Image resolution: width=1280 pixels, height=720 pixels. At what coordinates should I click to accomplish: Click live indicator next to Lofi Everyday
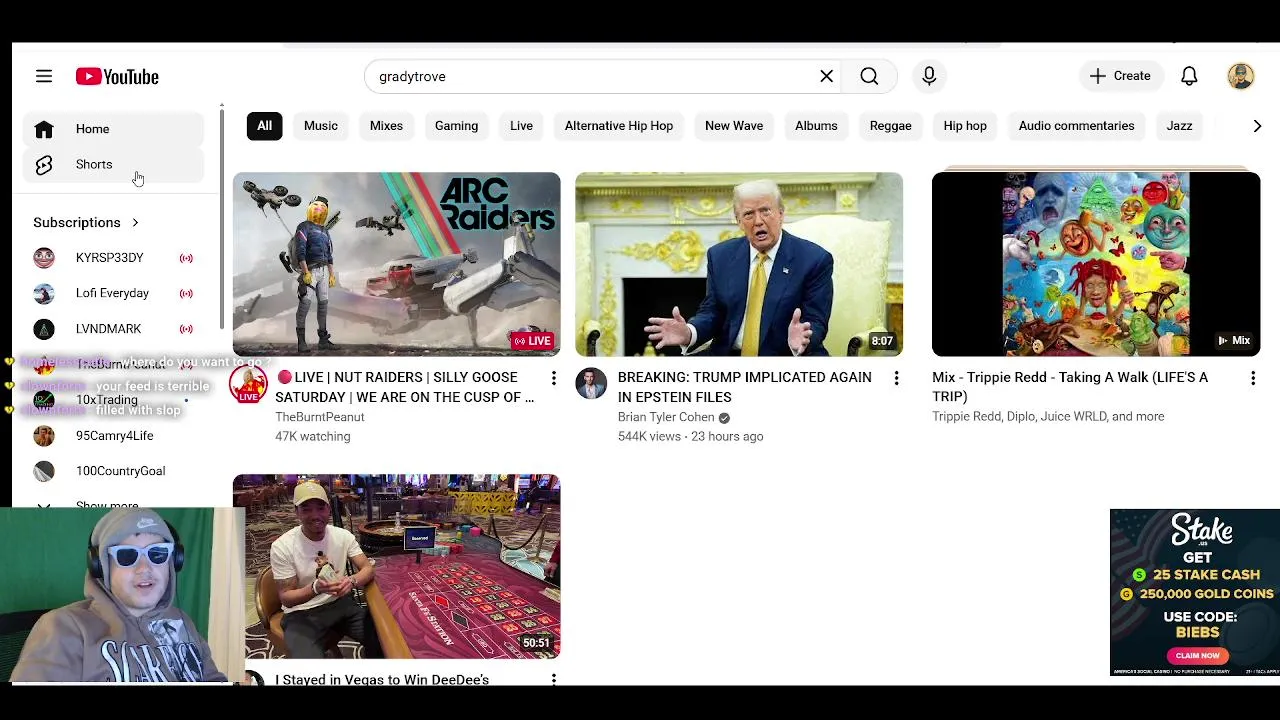coord(186,293)
